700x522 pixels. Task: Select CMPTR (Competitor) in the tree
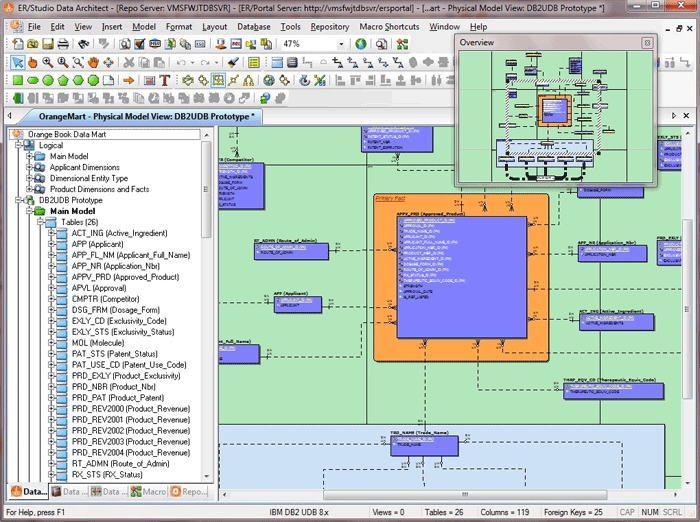105,299
